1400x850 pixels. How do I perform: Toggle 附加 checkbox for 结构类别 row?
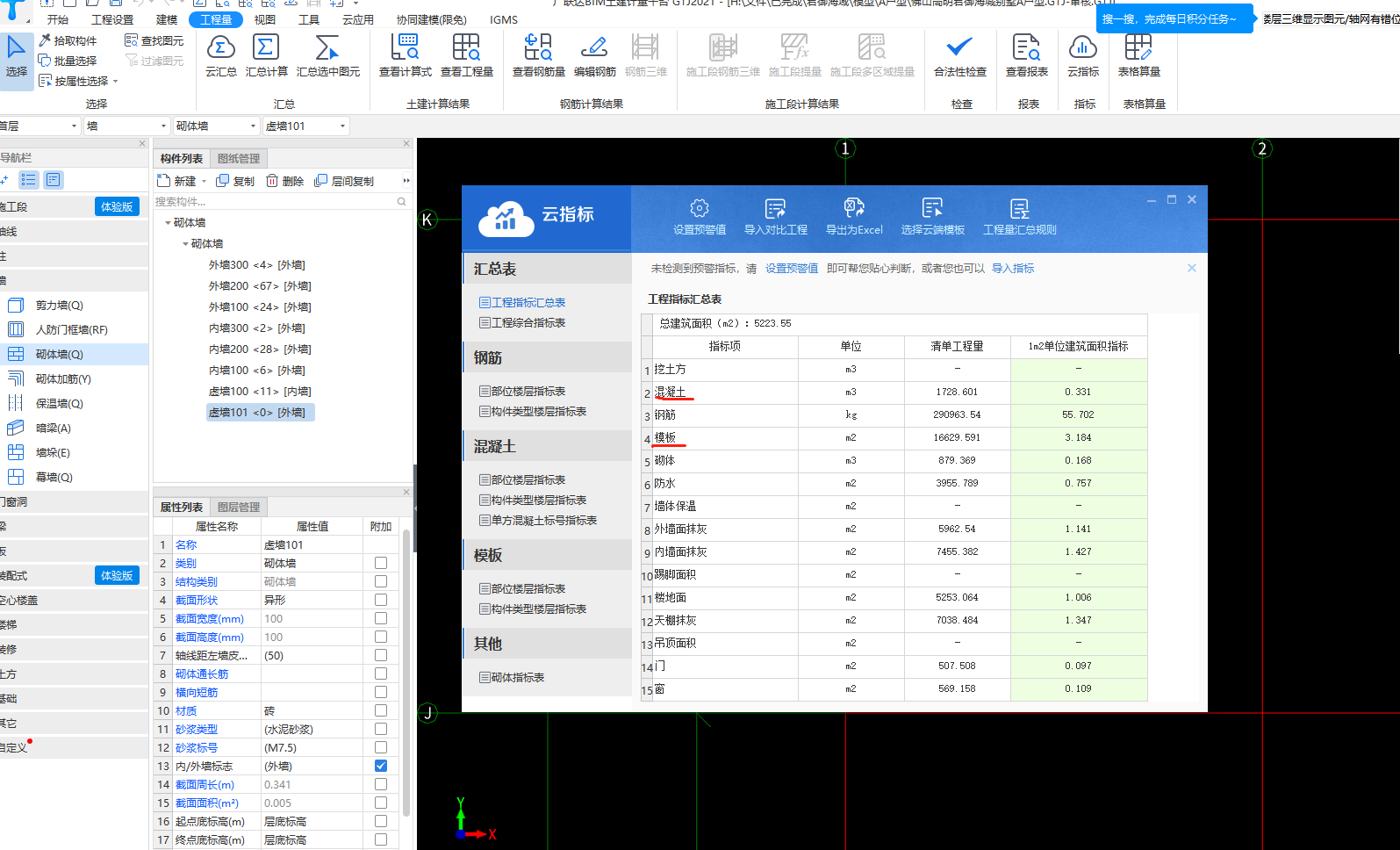381,581
